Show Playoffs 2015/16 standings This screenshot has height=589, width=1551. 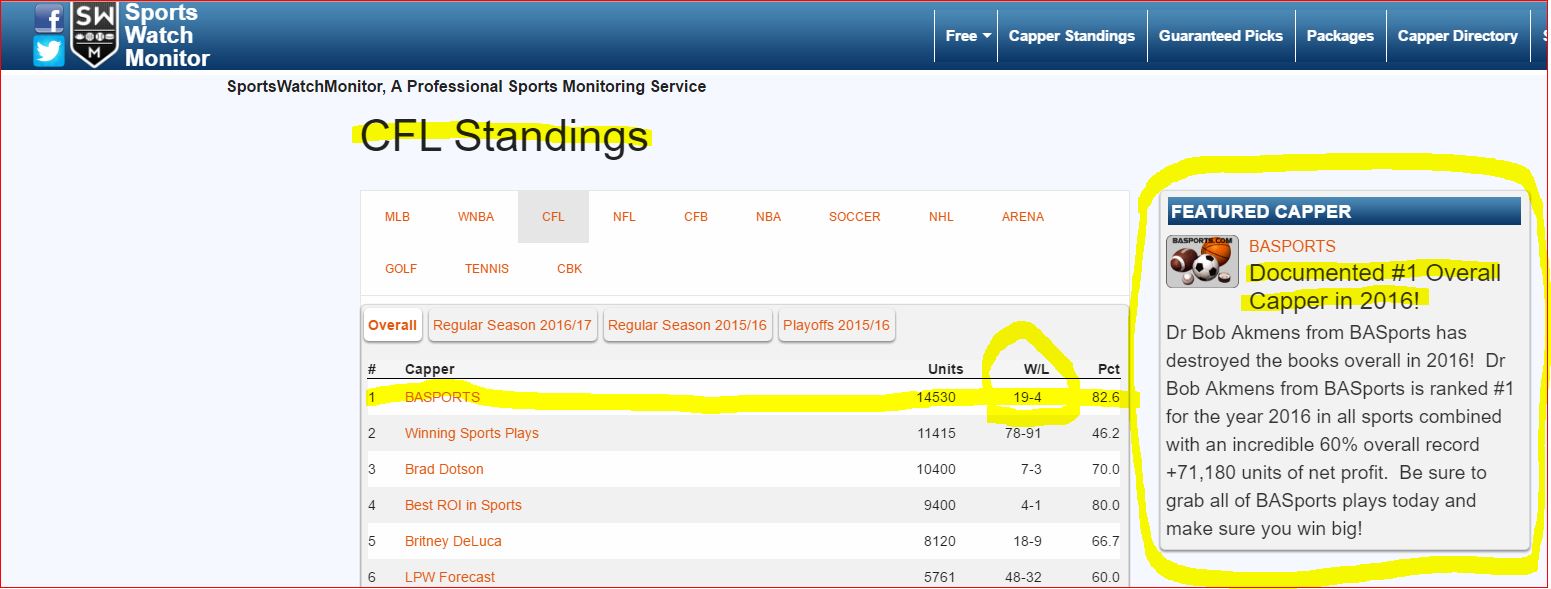pyautogui.click(x=836, y=325)
